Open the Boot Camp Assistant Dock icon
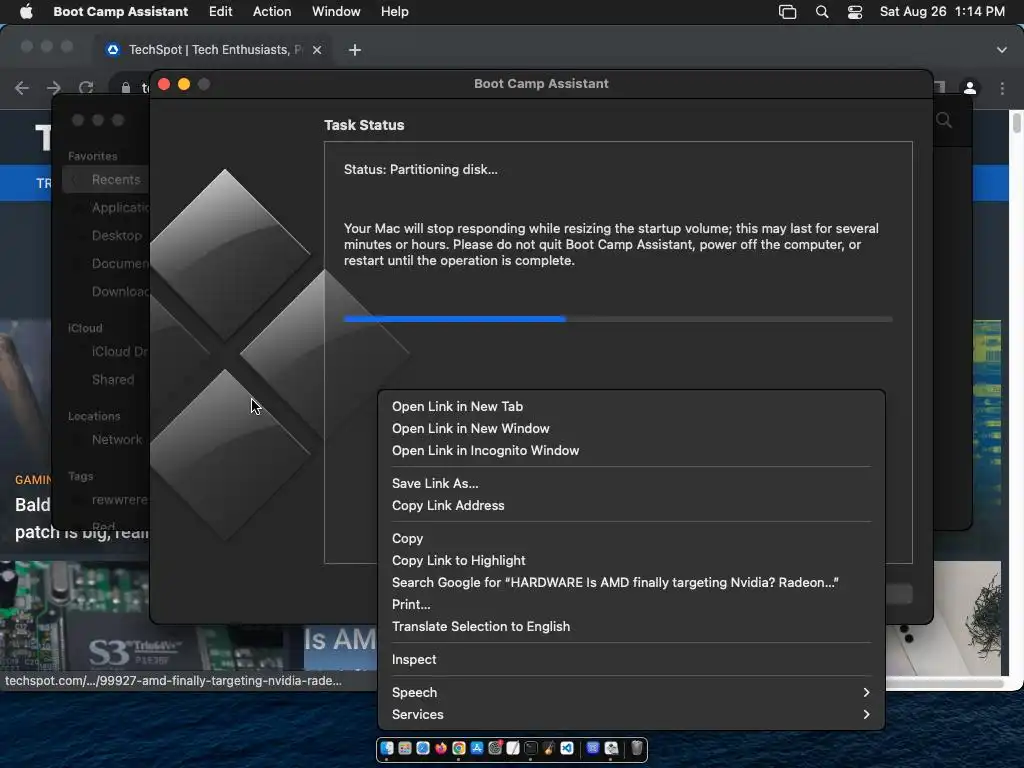 tap(611, 748)
